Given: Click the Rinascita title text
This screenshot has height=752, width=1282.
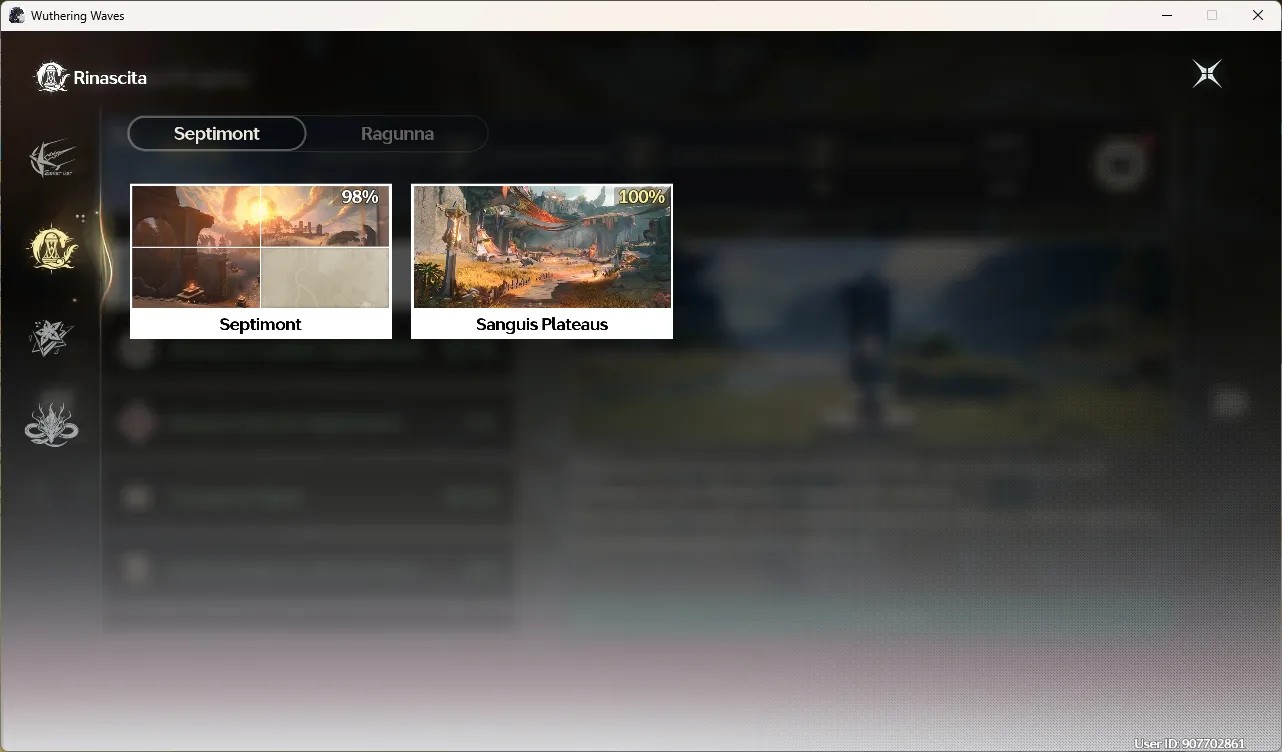Looking at the screenshot, I should (110, 78).
